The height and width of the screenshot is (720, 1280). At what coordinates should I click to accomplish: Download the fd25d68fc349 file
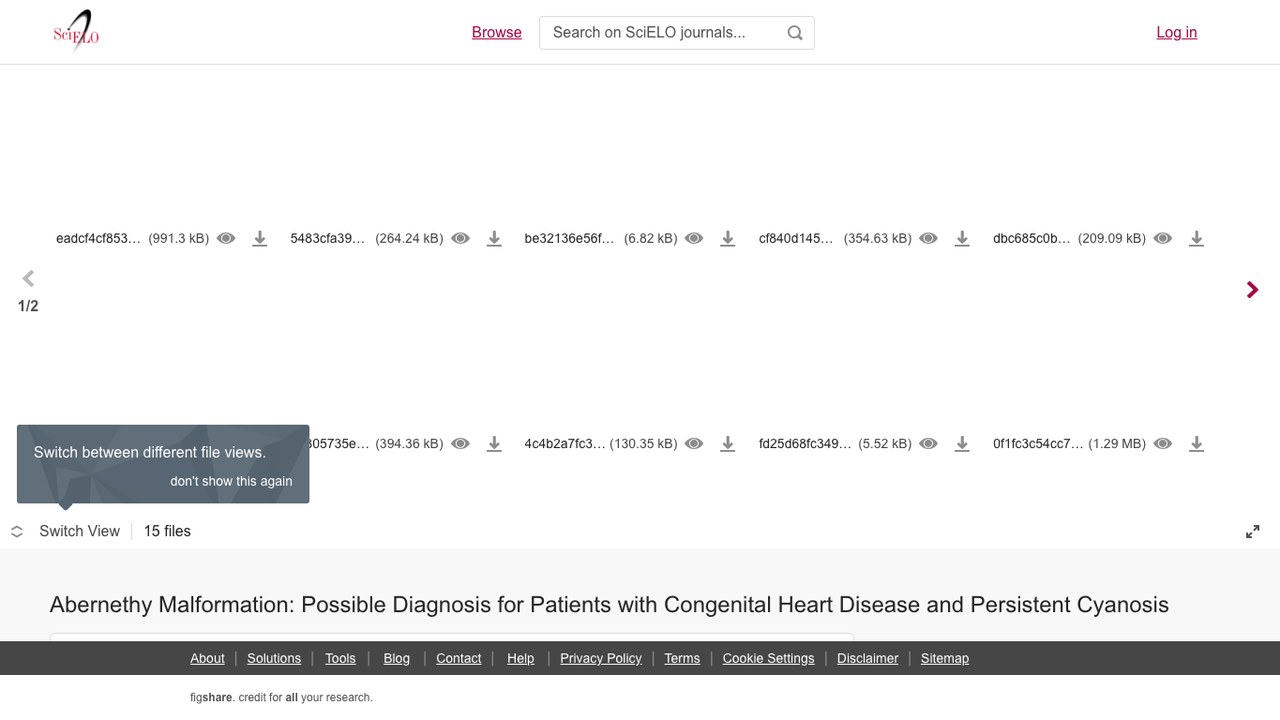tap(962, 443)
